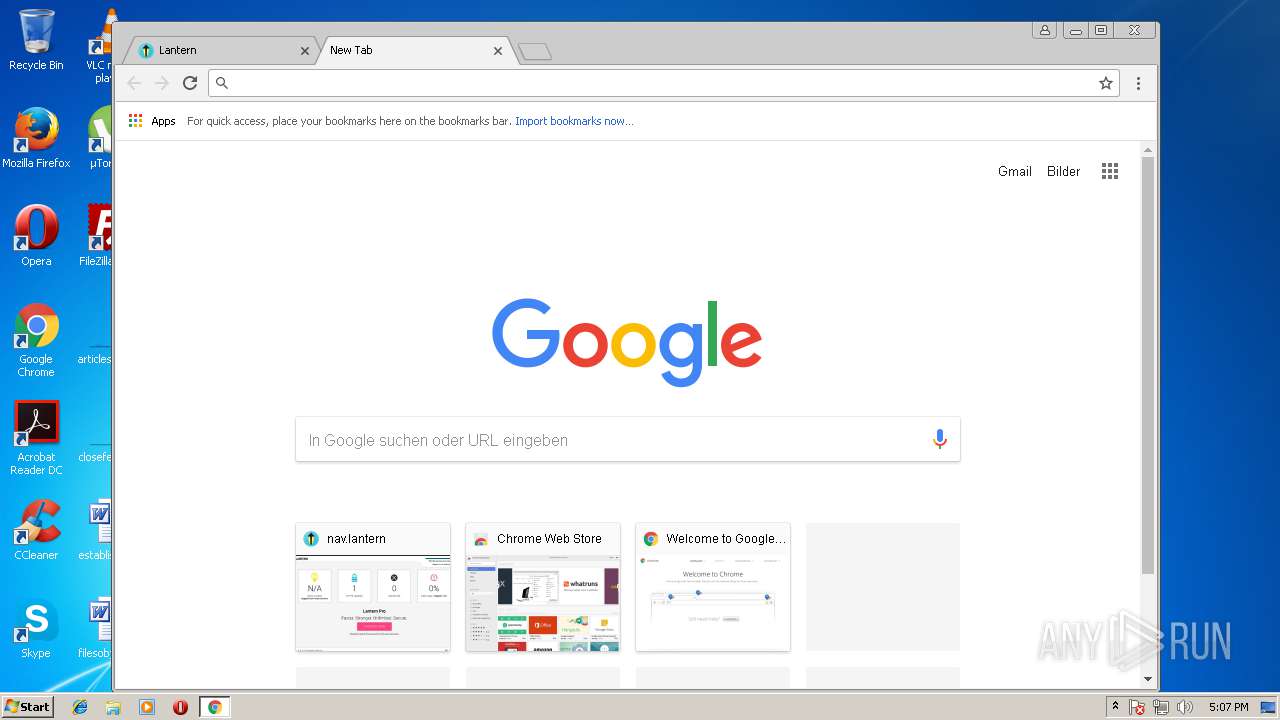Screen dimensions: 1280x720
Task: Open the Windows Start menu
Action: pyautogui.click(x=27, y=707)
